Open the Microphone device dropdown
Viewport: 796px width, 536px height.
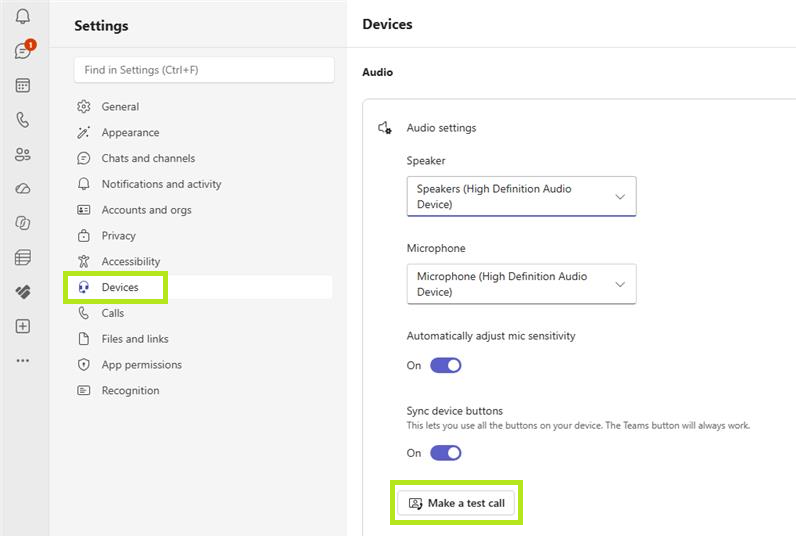pos(521,284)
